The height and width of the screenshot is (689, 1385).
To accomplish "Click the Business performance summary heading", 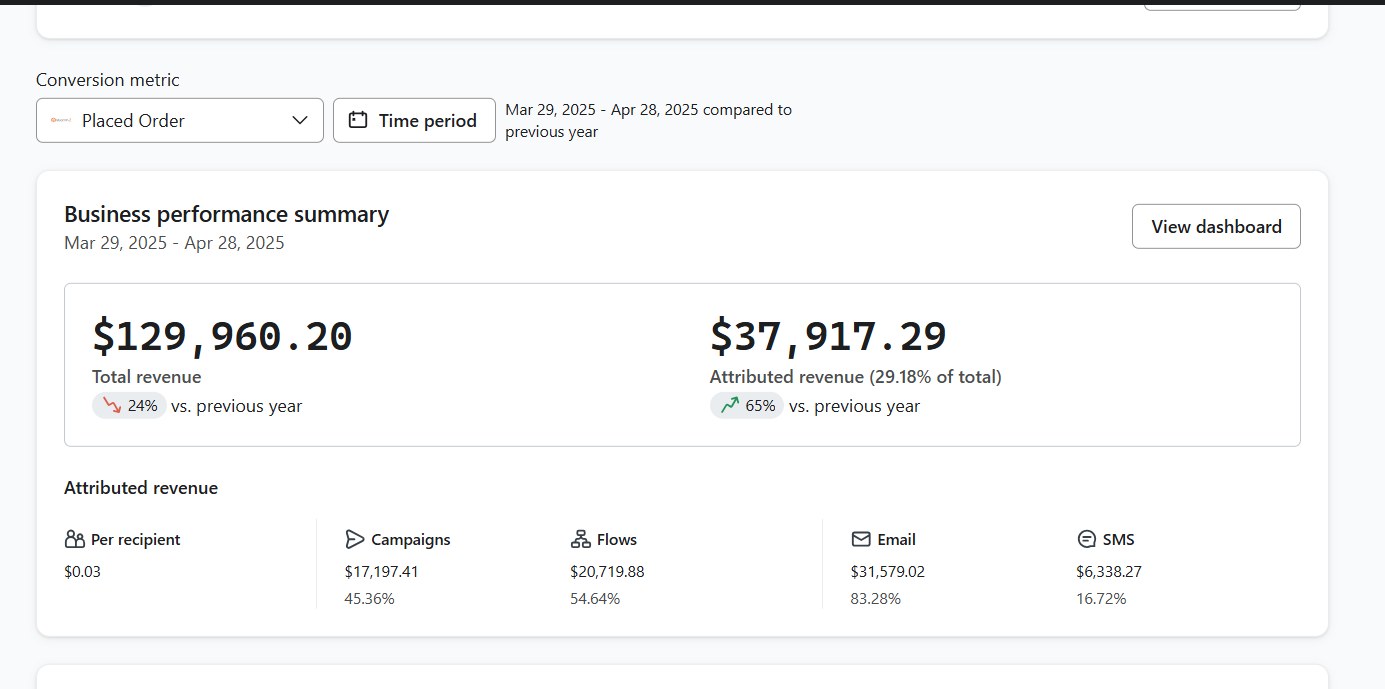I will click(226, 214).
